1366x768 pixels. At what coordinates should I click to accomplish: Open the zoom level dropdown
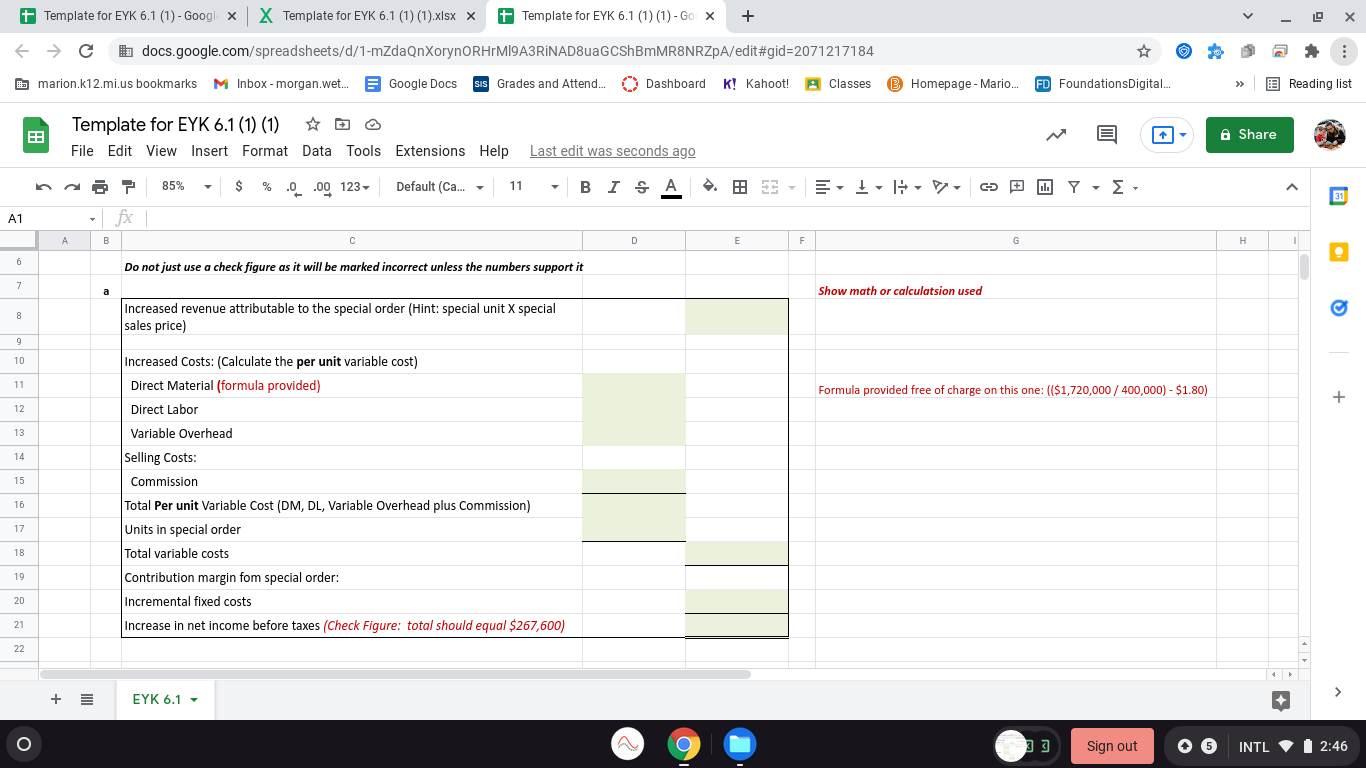click(x=185, y=186)
